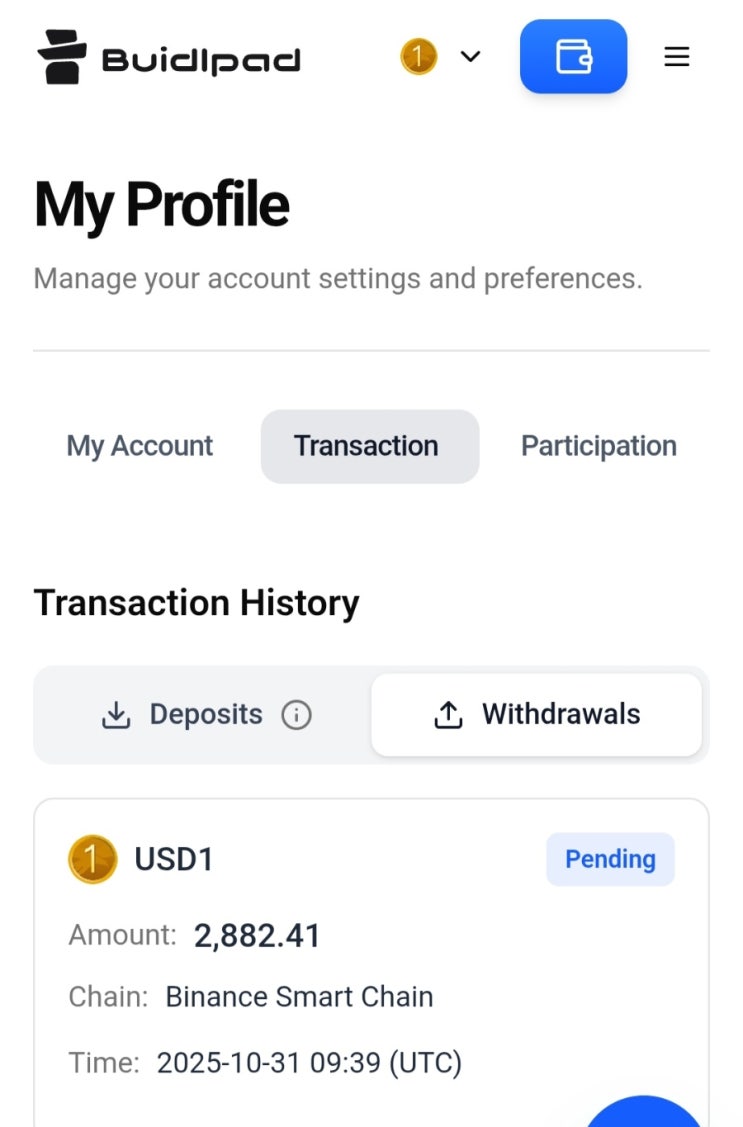The image size is (743, 1127).
Task: Click the gold coin icon in header
Action: pyautogui.click(x=418, y=56)
